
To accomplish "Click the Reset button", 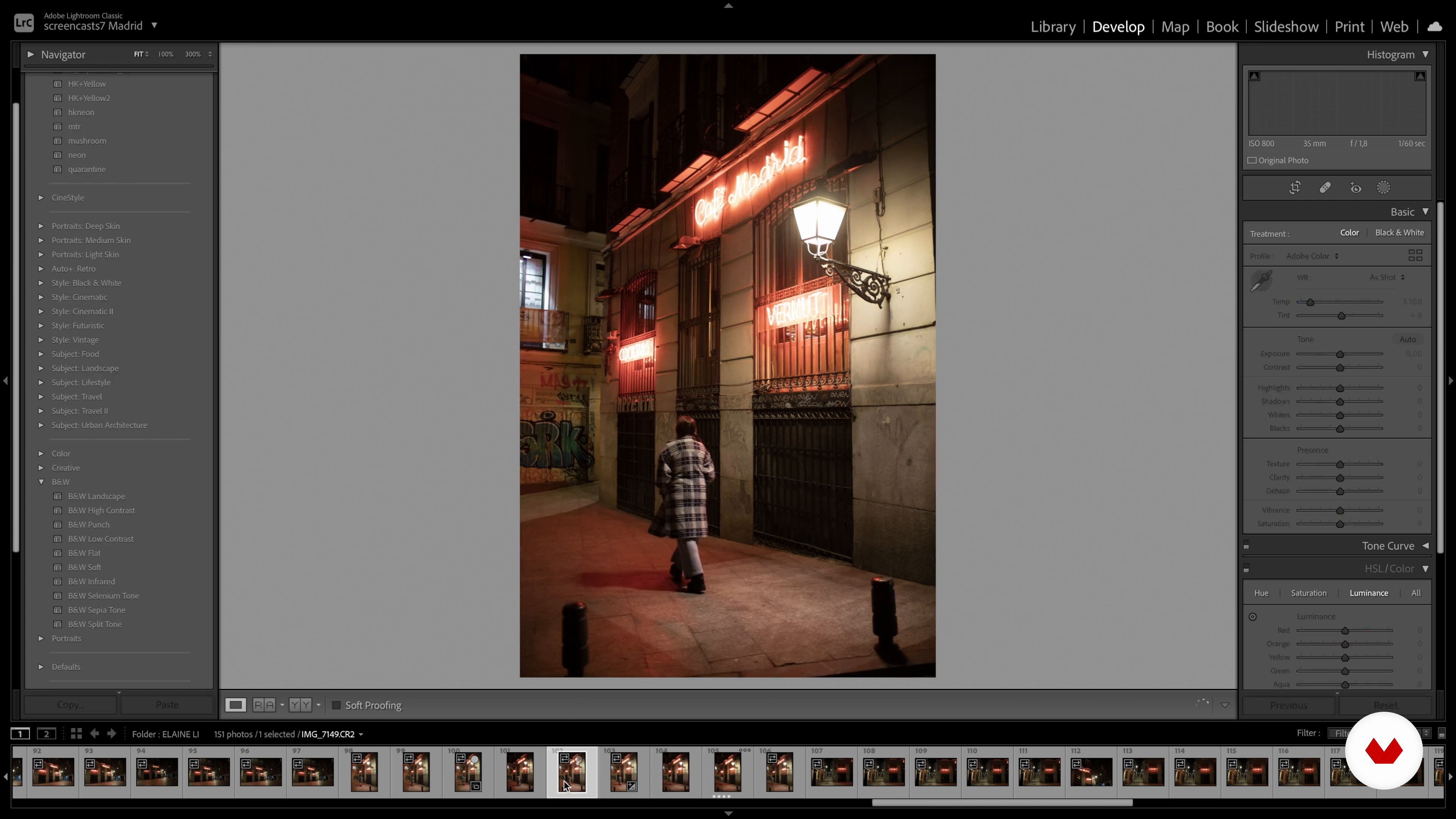I will tap(1385, 705).
